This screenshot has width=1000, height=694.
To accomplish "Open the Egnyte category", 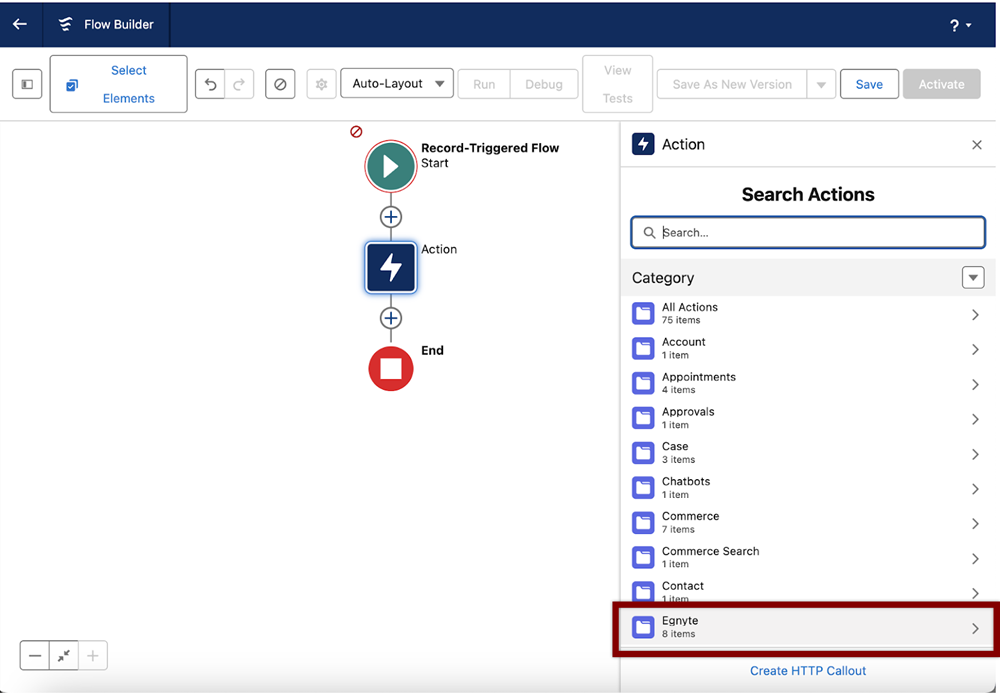I will pyautogui.click(x=808, y=628).
